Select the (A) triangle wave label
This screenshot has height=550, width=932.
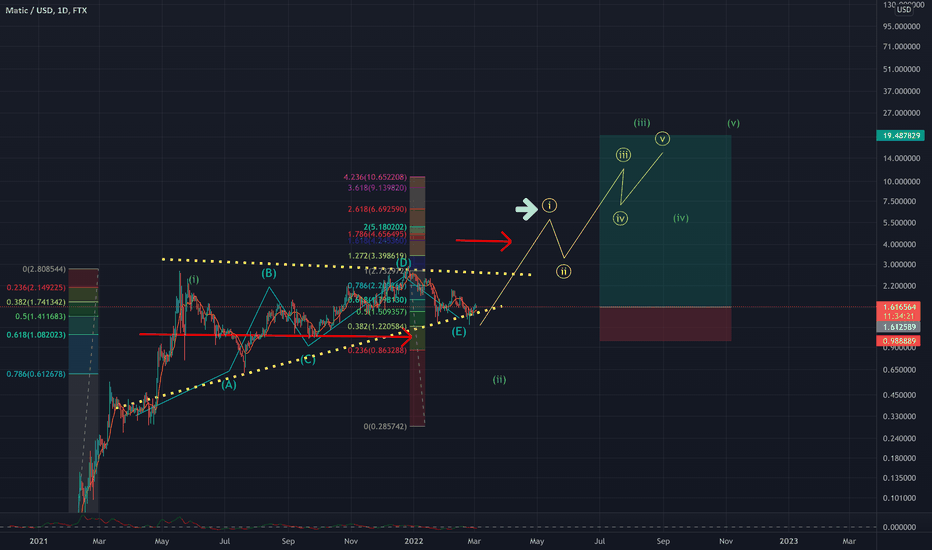229,385
